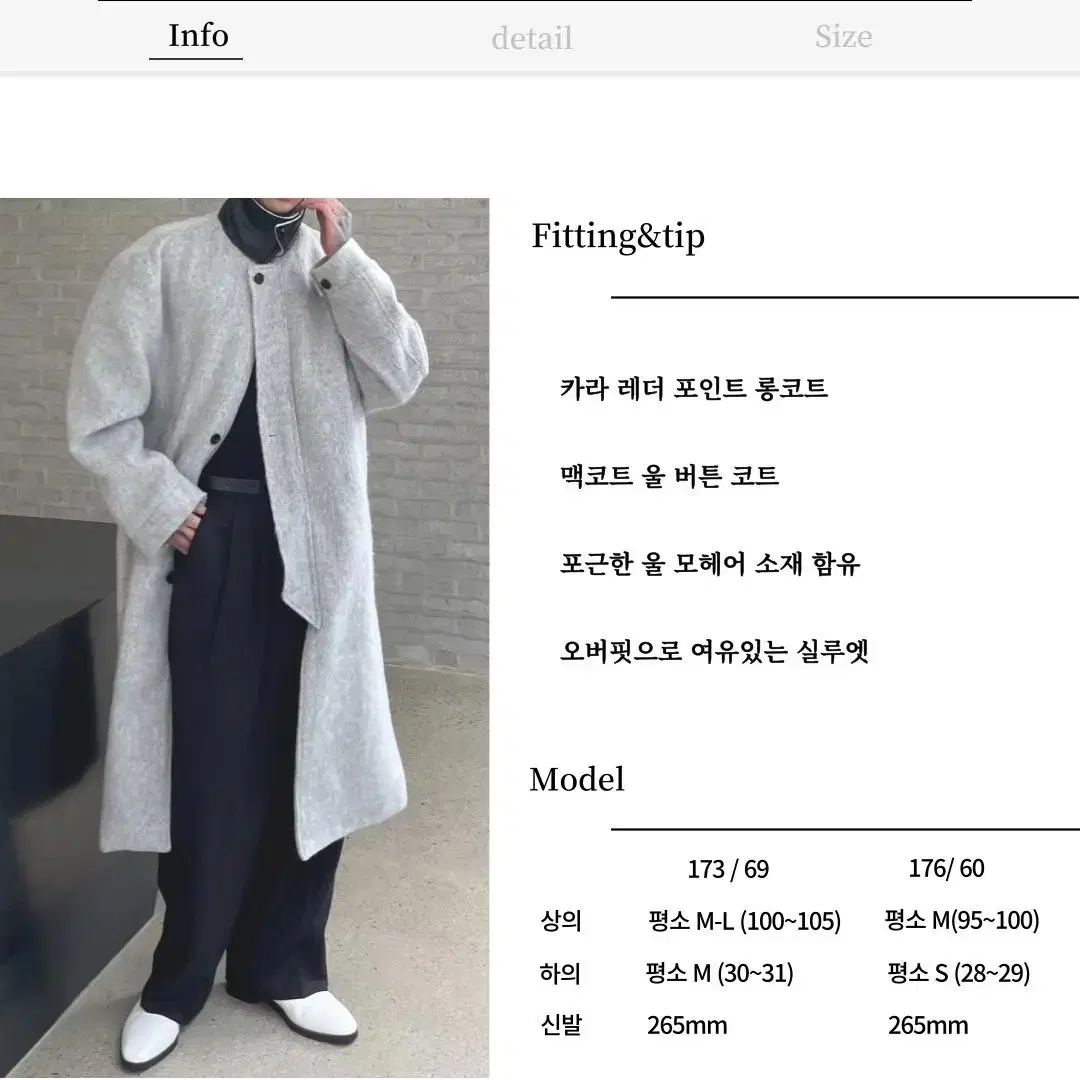Select the text 카라 레더 포인트 롱코트
Viewport: 1080px width, 1080px height.
point(694,388)
